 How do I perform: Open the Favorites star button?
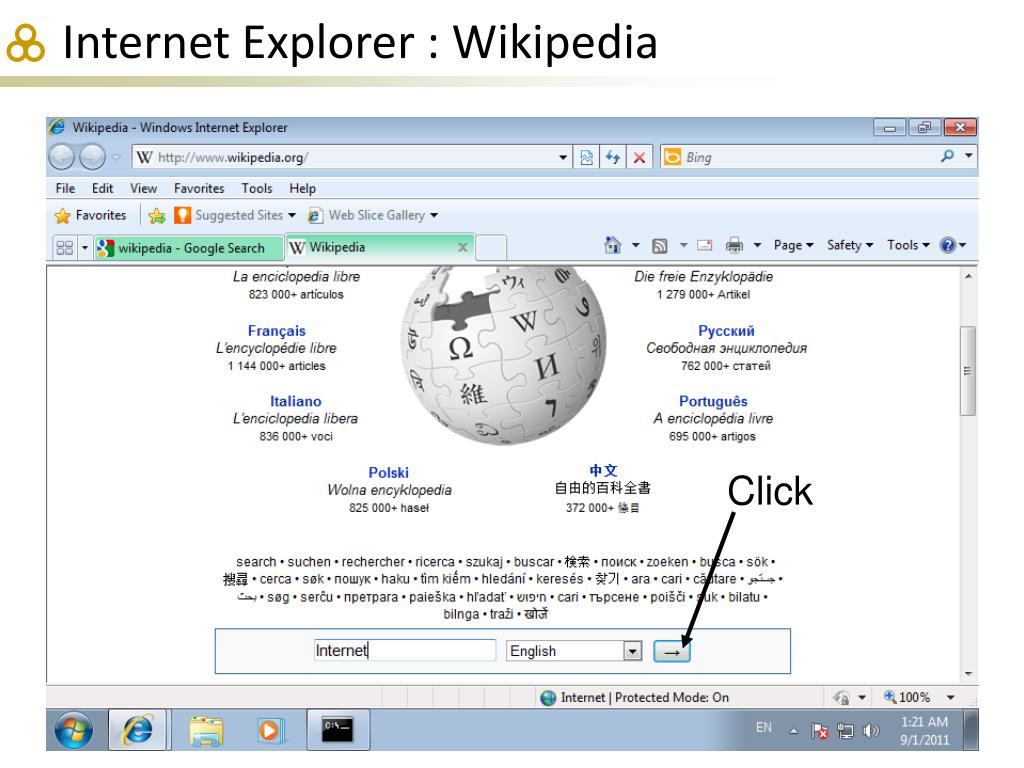coord(91,216)
